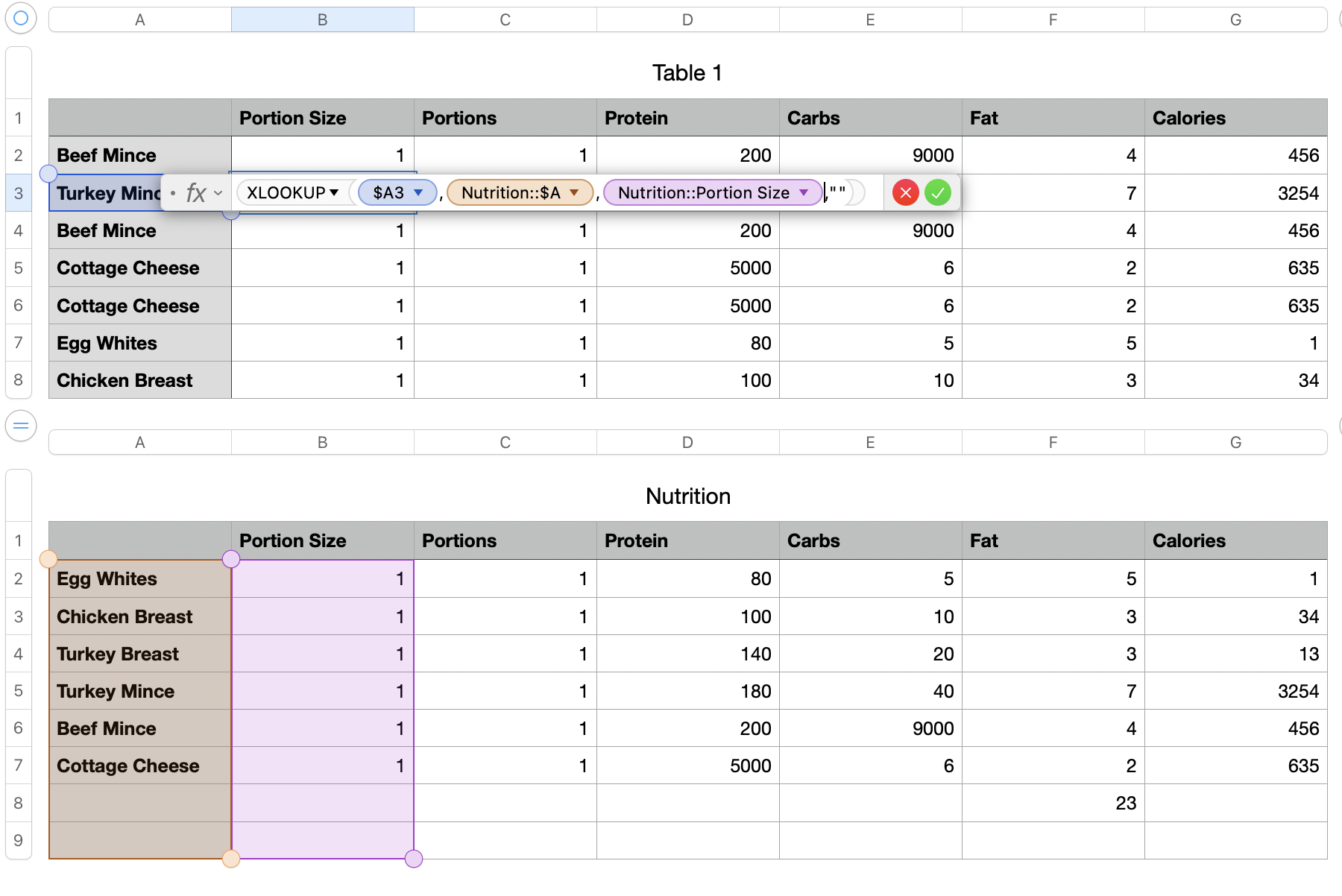
Task: Click calories value 3254 in Table 1
Action: point(1298,193)
